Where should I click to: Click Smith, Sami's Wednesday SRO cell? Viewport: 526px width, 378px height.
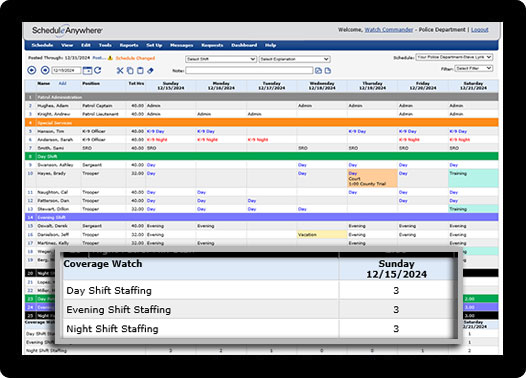(x=322, y=148)
